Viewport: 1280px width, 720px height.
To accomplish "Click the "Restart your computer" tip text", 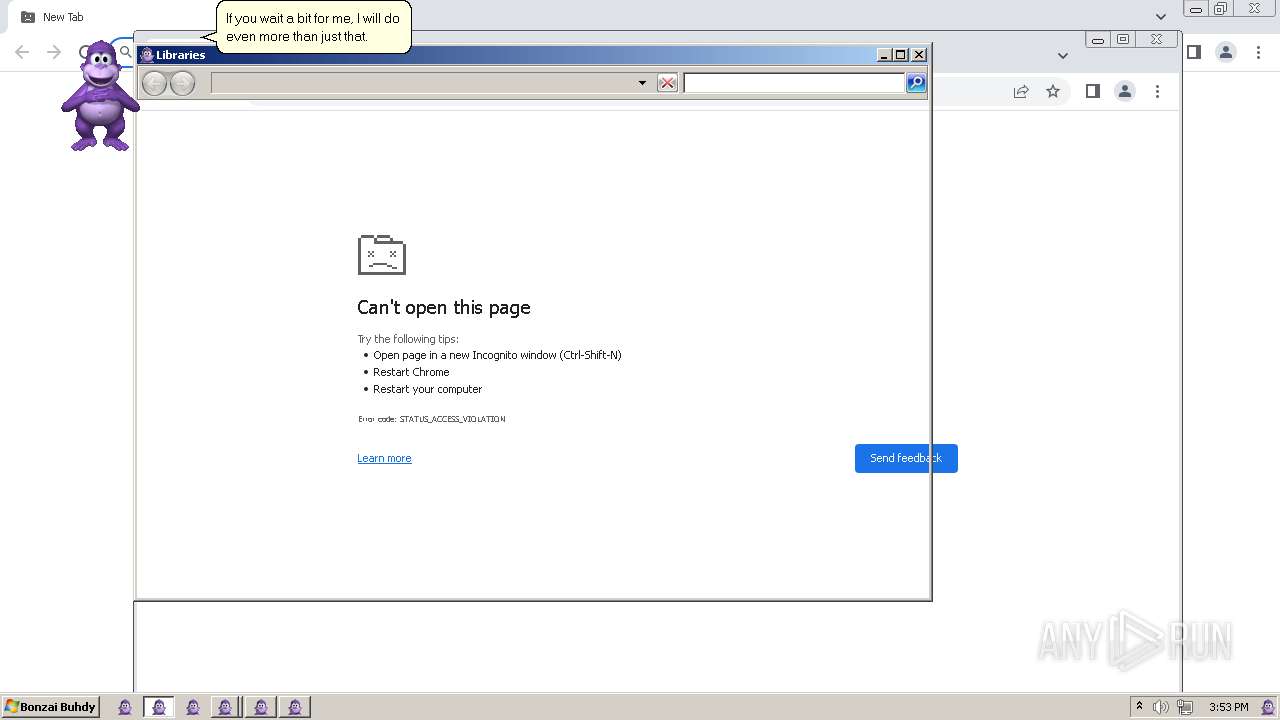I will [x=427, y=389].
